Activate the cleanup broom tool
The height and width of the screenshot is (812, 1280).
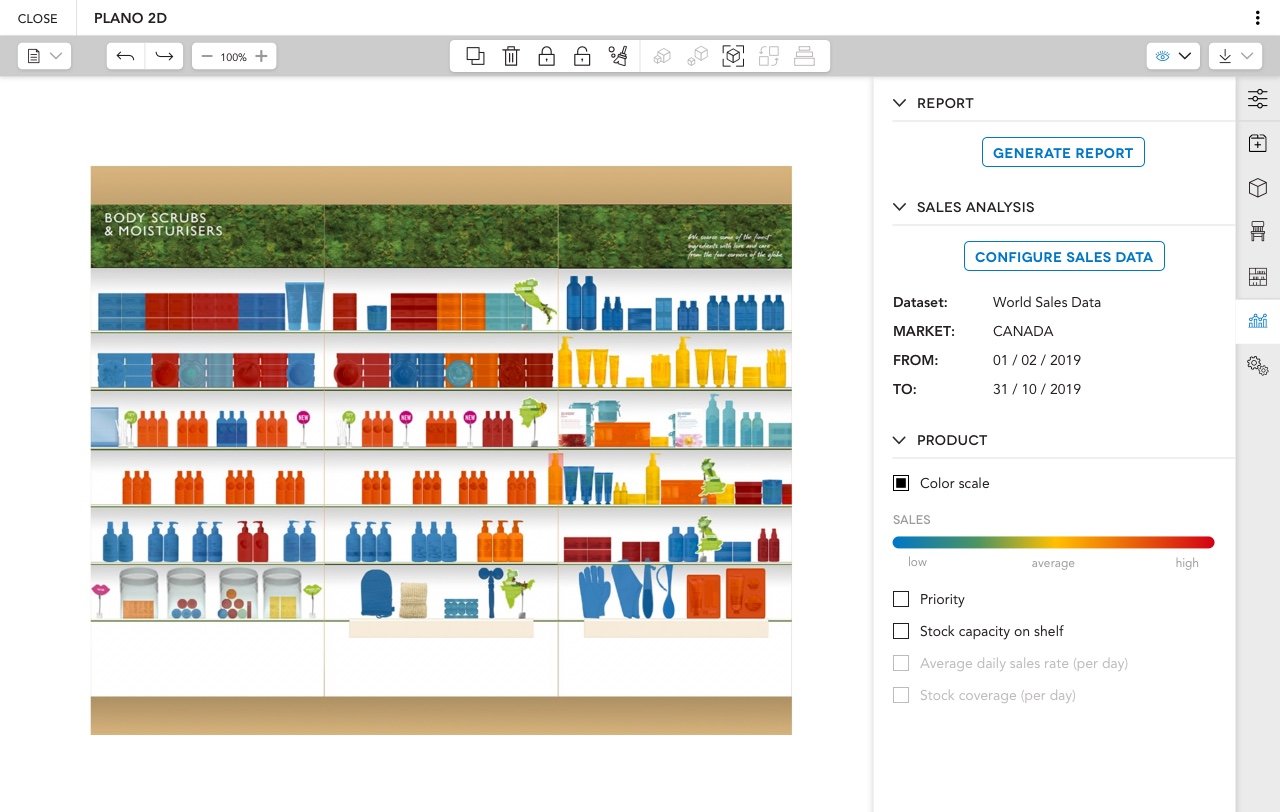[x=618, y=56]
